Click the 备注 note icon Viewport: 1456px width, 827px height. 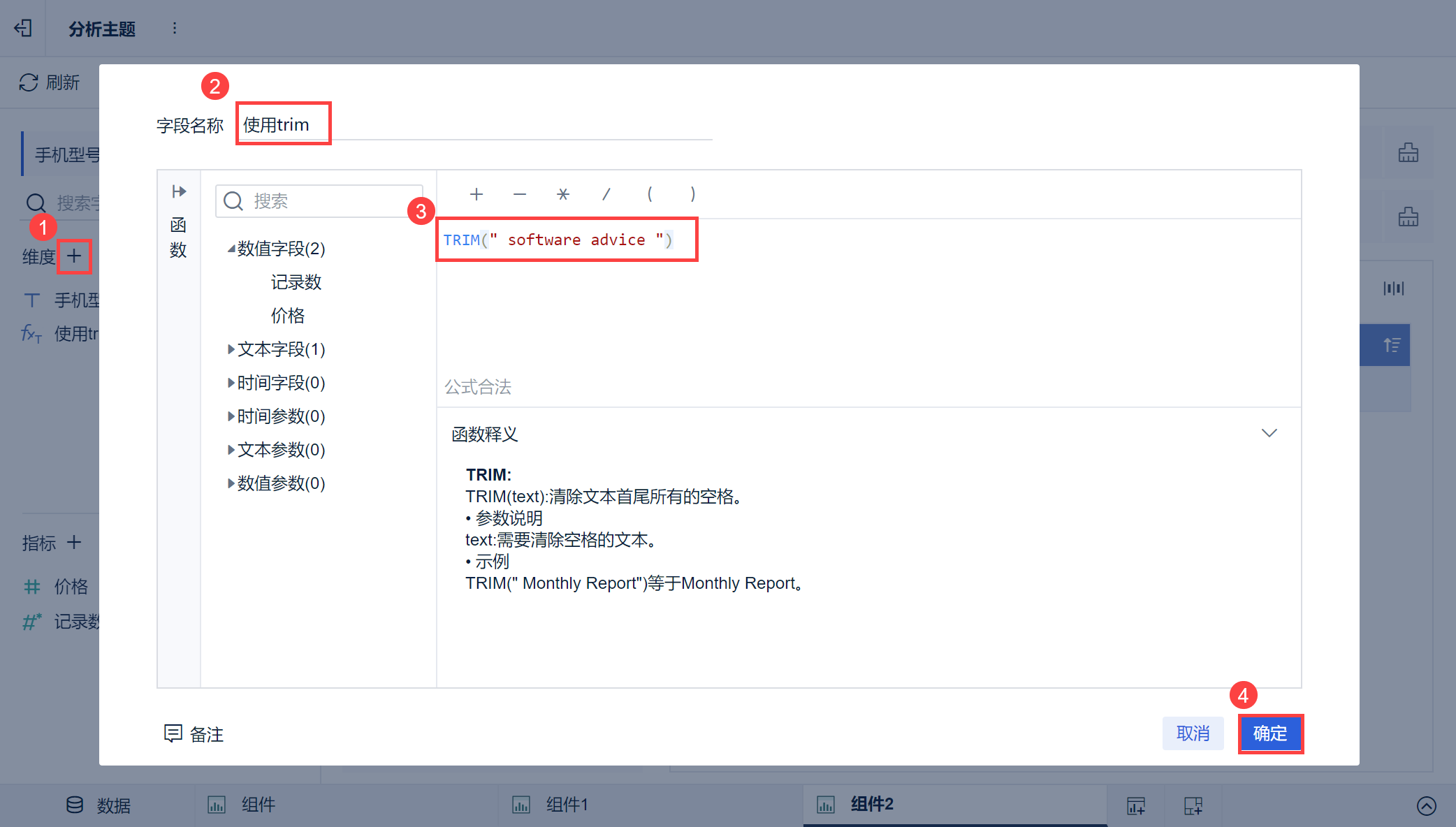pyautogui.click(x=173, y=733)
